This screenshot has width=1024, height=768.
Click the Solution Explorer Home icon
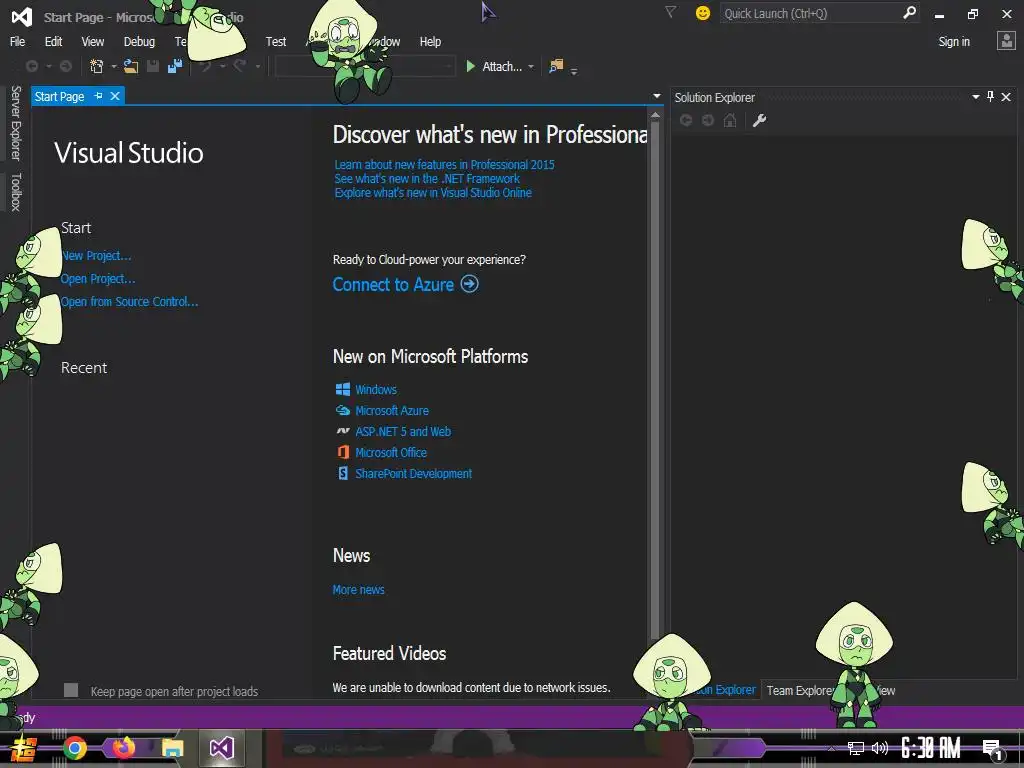point(730,120)
